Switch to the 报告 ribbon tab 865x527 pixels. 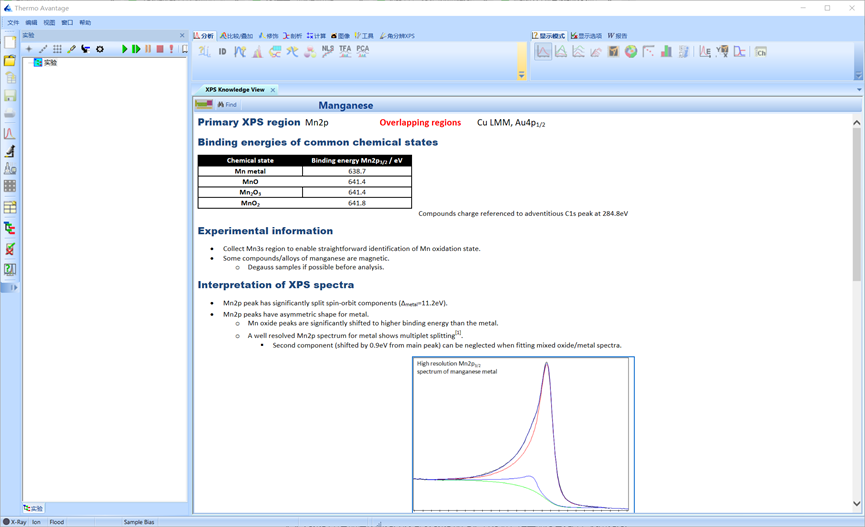coord(617,36)
